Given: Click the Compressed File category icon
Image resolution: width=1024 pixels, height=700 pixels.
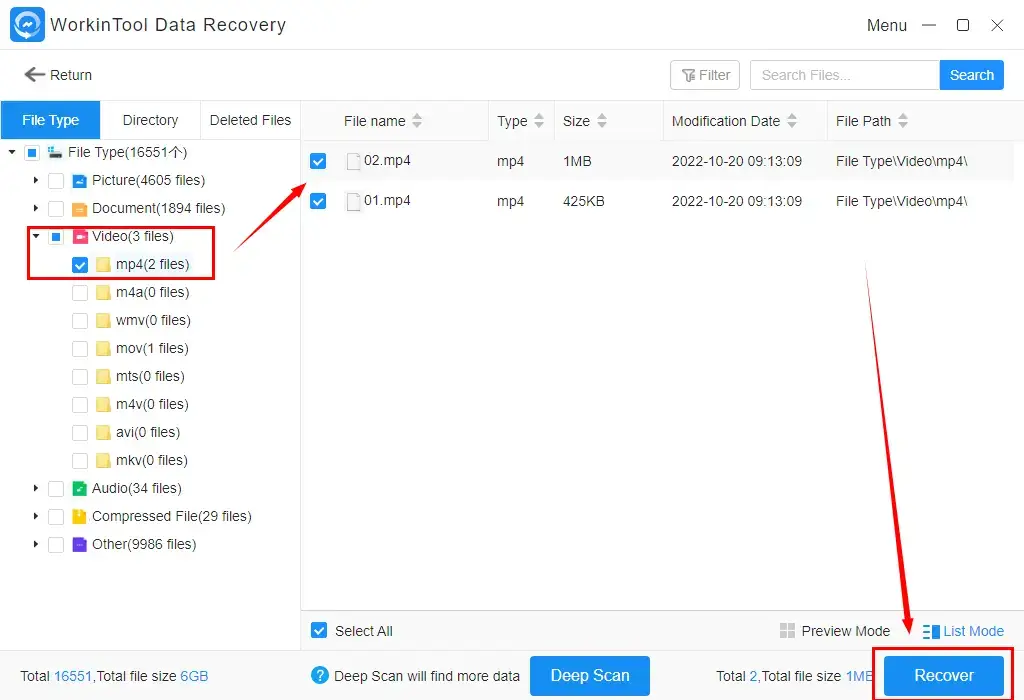Looking at the screenshot, I should [80, 517].
